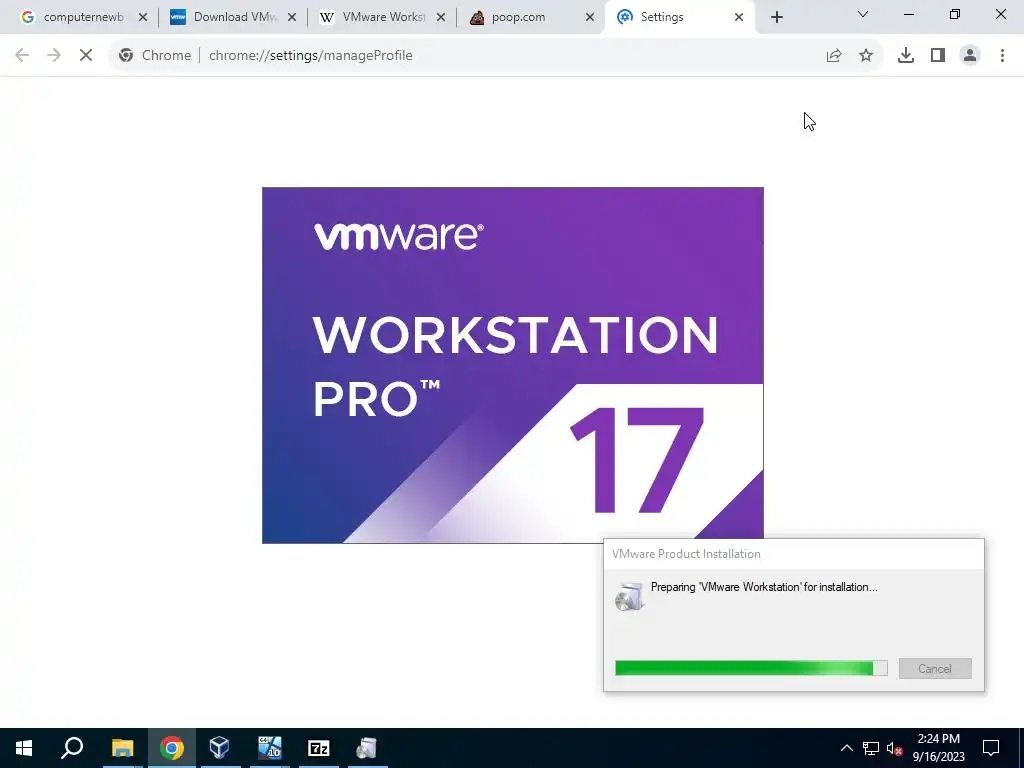The width and height of the screenshot is (1024, 768).
Task: Click the installer disc icon in dialog
Action: tap(630, 596)
